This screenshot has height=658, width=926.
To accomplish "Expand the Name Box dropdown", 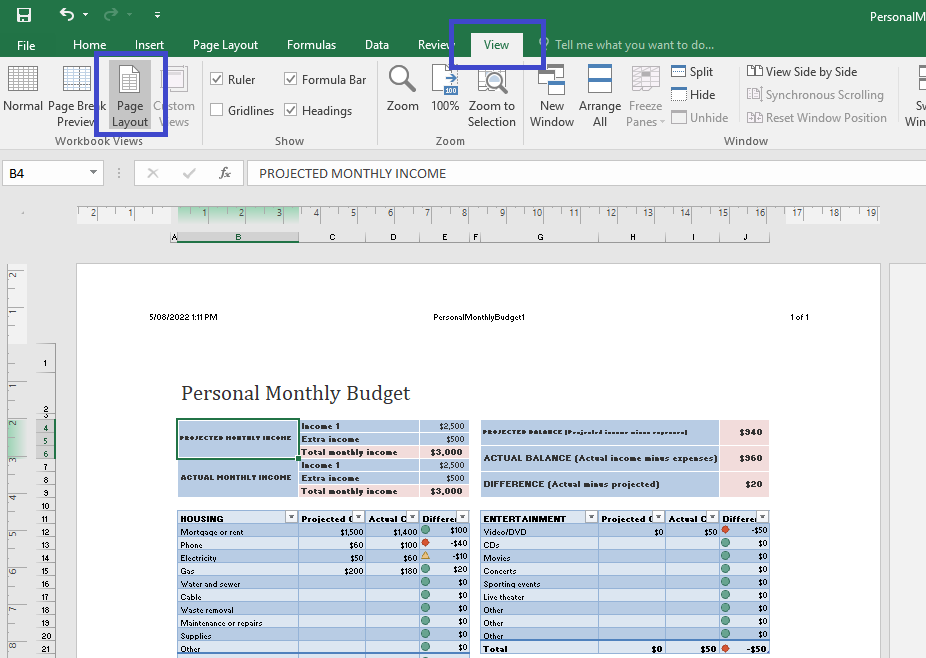I will [x=93, y=172].
